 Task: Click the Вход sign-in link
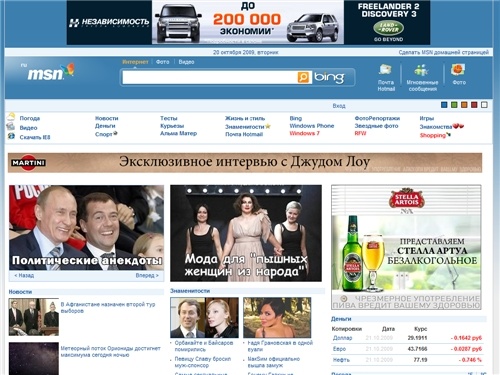pos(339,106)
